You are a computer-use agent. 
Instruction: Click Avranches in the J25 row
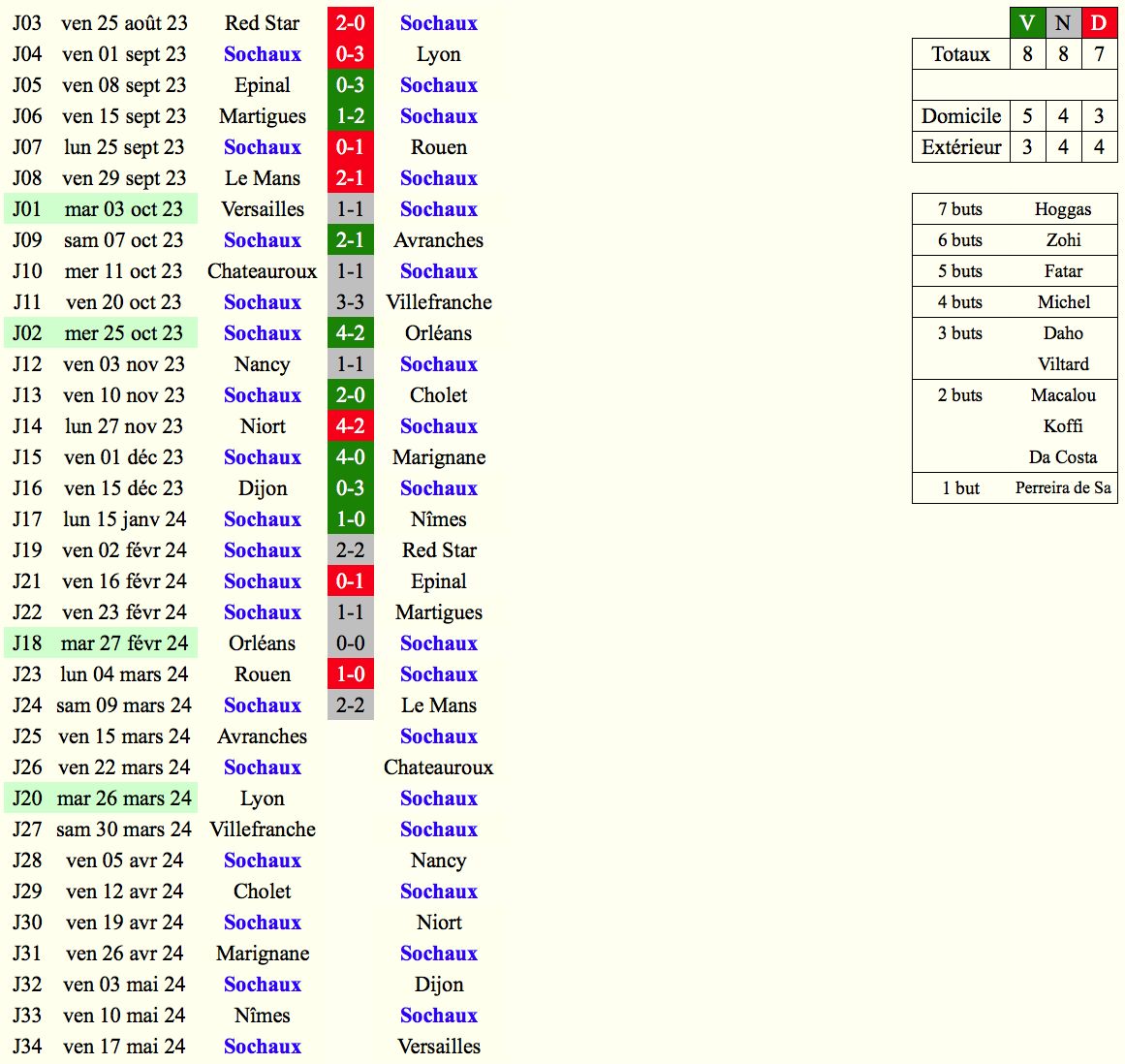point(263,736)
